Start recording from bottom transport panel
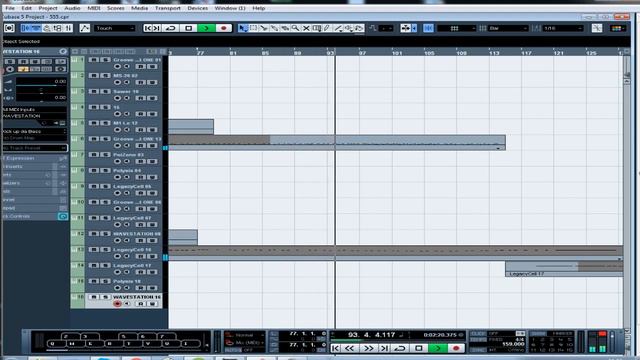640x360 pixels. [x=456, y=348]
